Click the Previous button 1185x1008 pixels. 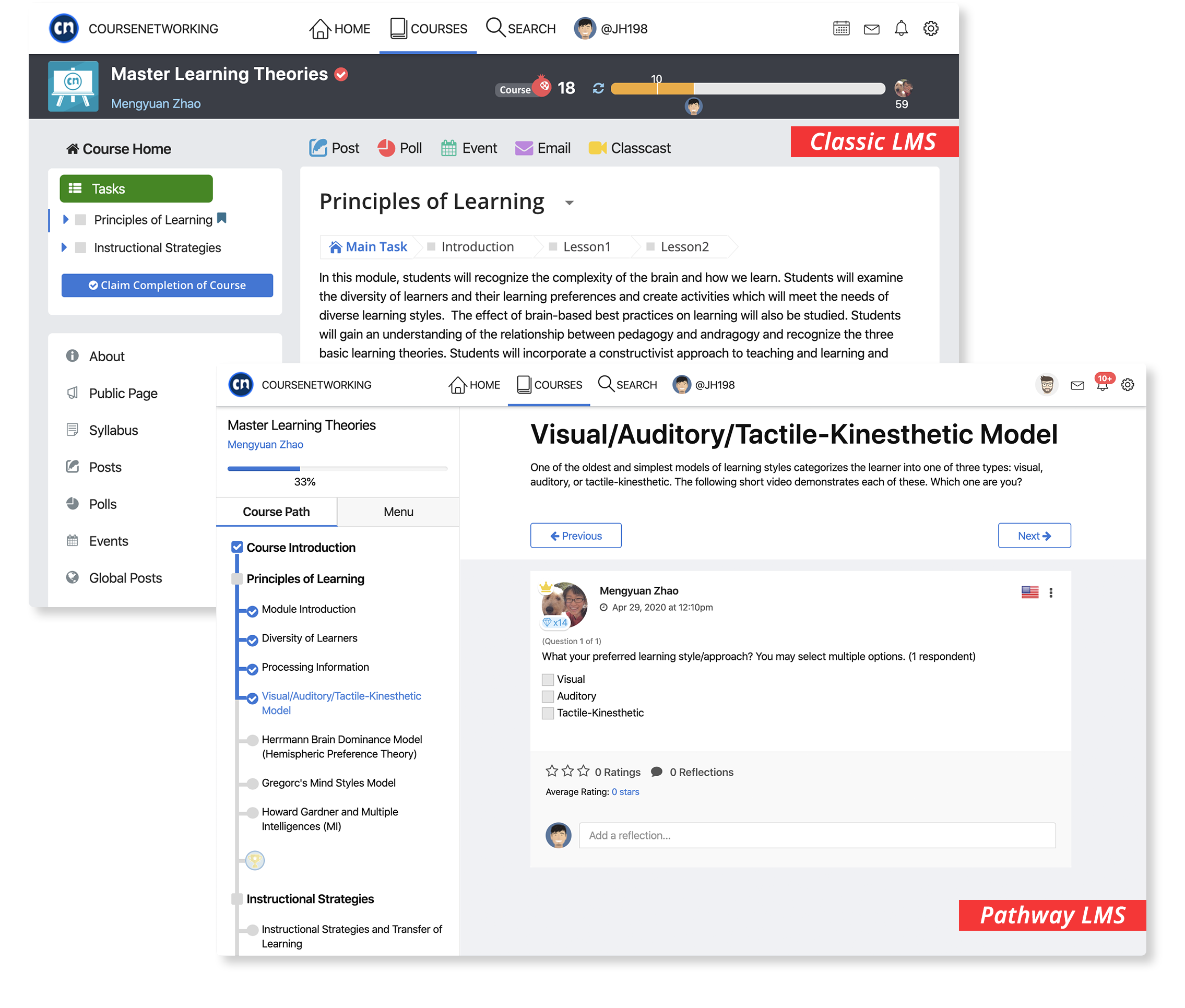coord(575,536)
